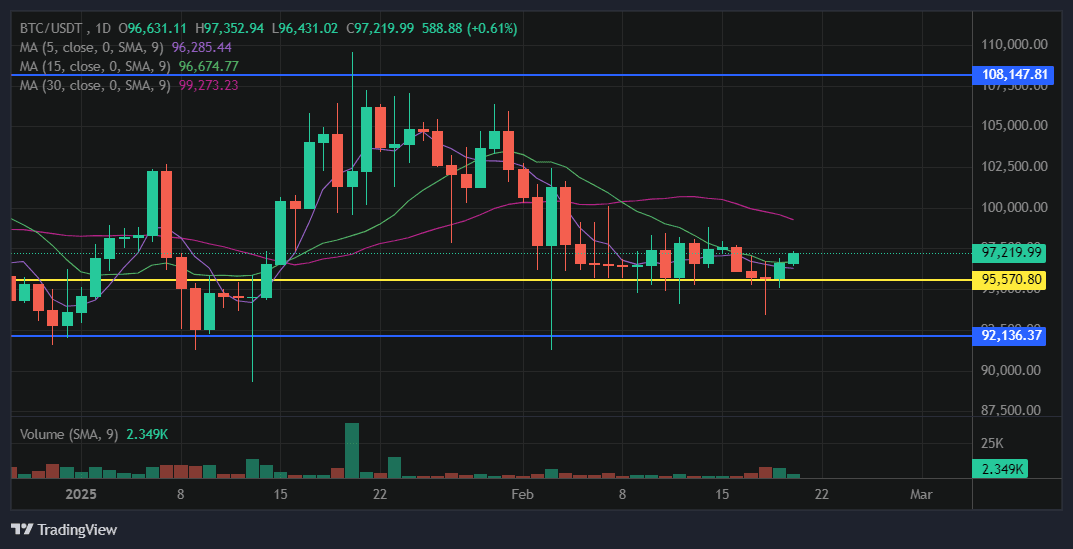Click the tallest green volume bar
Image resolution: width=1073 pixels, height=549 pixels.
point(352,450)
